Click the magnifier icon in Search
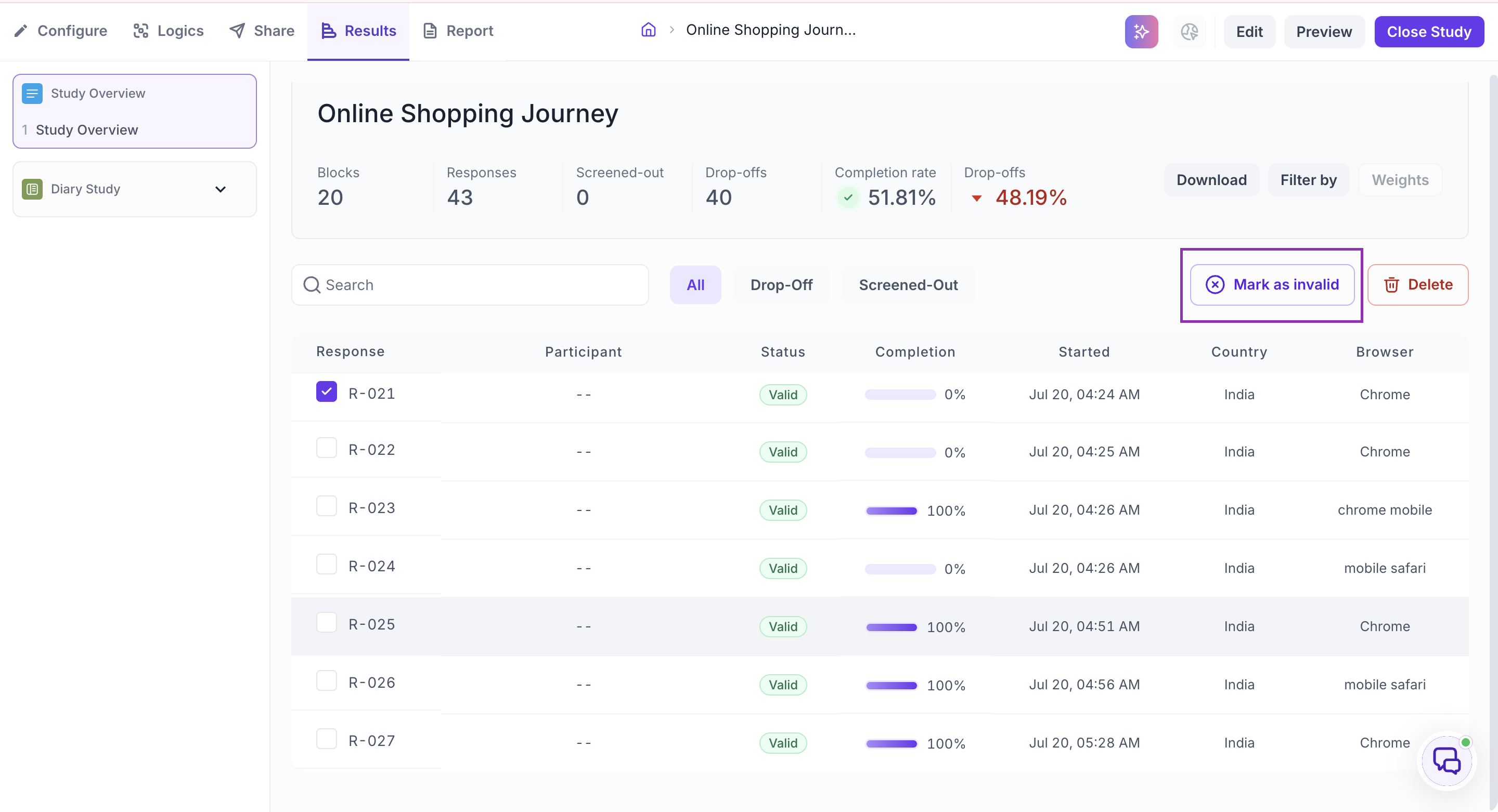The width and height of the screenshot is (1498, 812). pos(312,285)
